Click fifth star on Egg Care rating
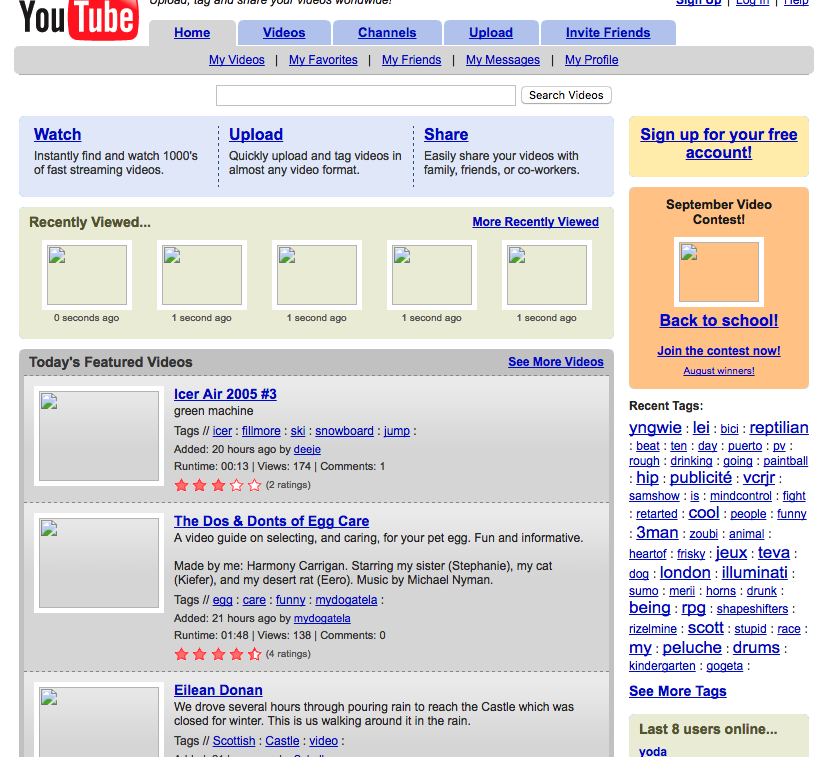The height and width of the screenshot is (757, 827). (255, 654)
